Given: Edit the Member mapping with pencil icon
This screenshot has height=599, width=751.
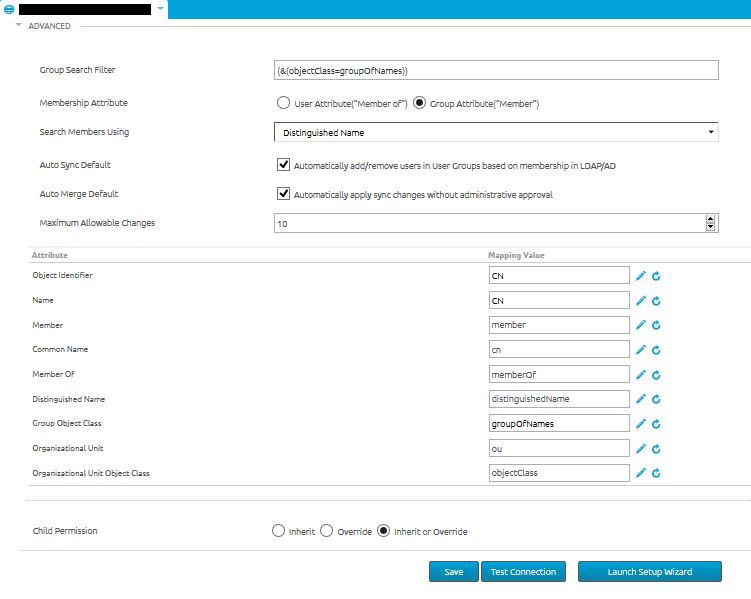Looking at the screenshot, I should click(641, 325).
